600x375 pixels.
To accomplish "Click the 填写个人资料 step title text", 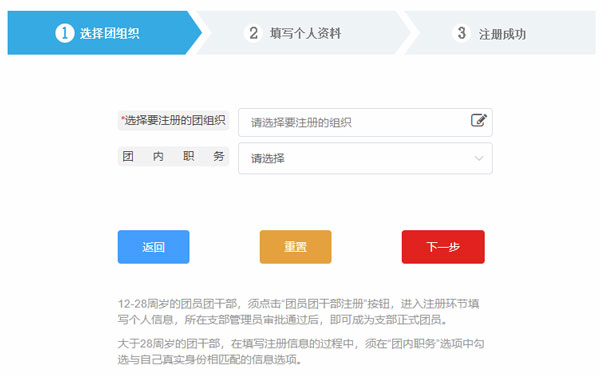I will click(x=305, y=33).
